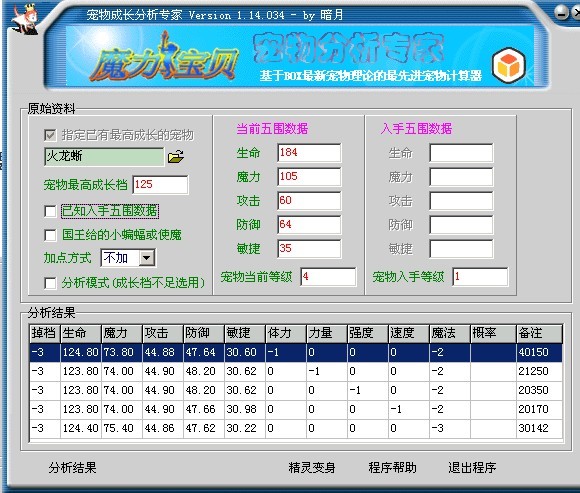Click the orange cube logo icon

tap(509, 65)
